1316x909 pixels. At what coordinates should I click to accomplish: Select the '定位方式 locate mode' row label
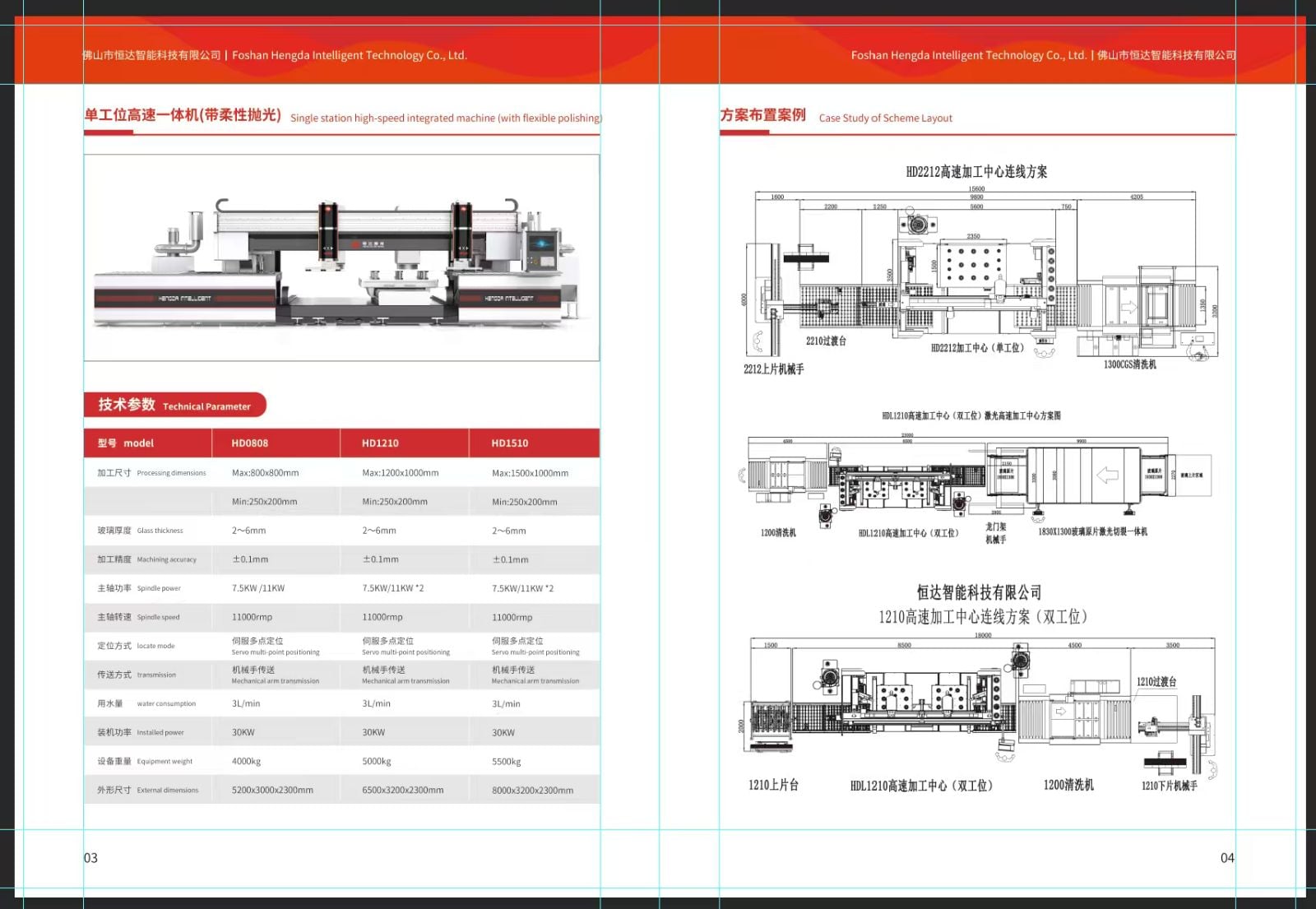136,646
